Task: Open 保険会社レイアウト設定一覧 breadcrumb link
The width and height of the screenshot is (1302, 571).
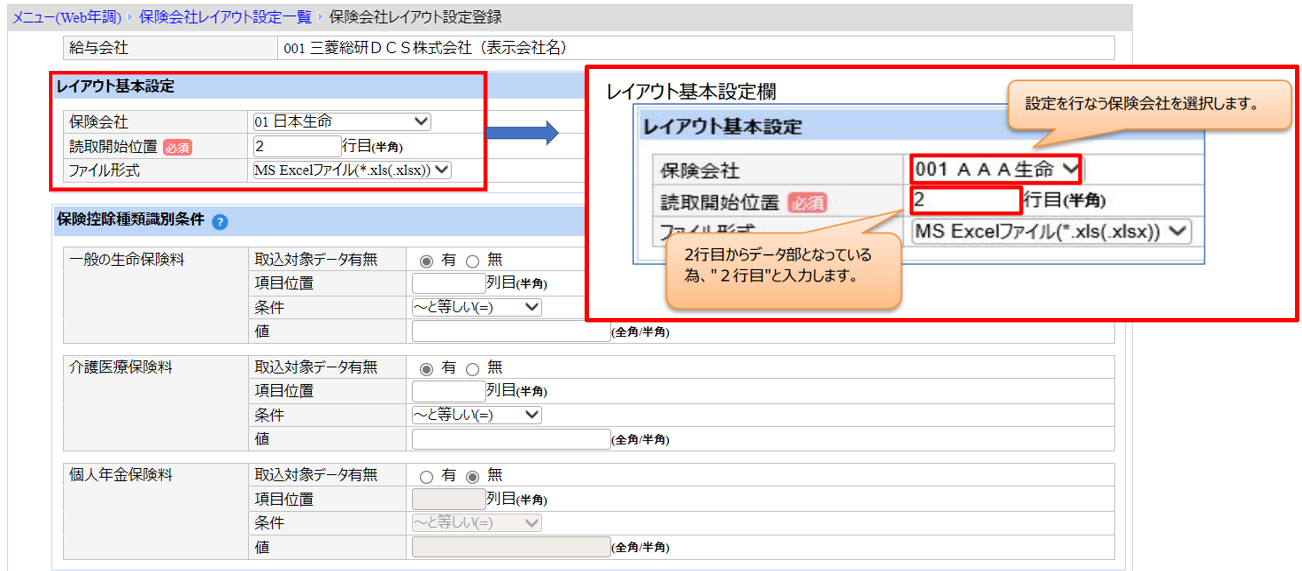Action: click(x=226, y=17)
